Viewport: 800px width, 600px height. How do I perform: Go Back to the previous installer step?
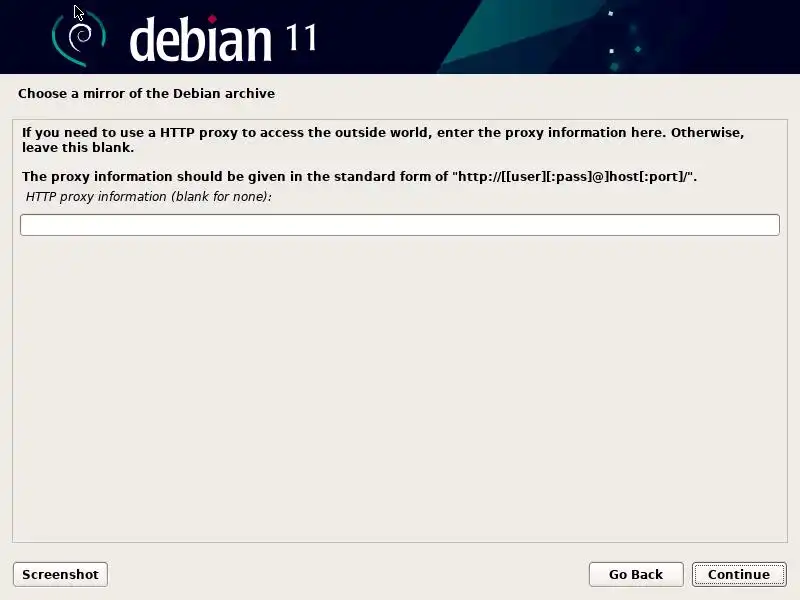(x=636, y=574)
